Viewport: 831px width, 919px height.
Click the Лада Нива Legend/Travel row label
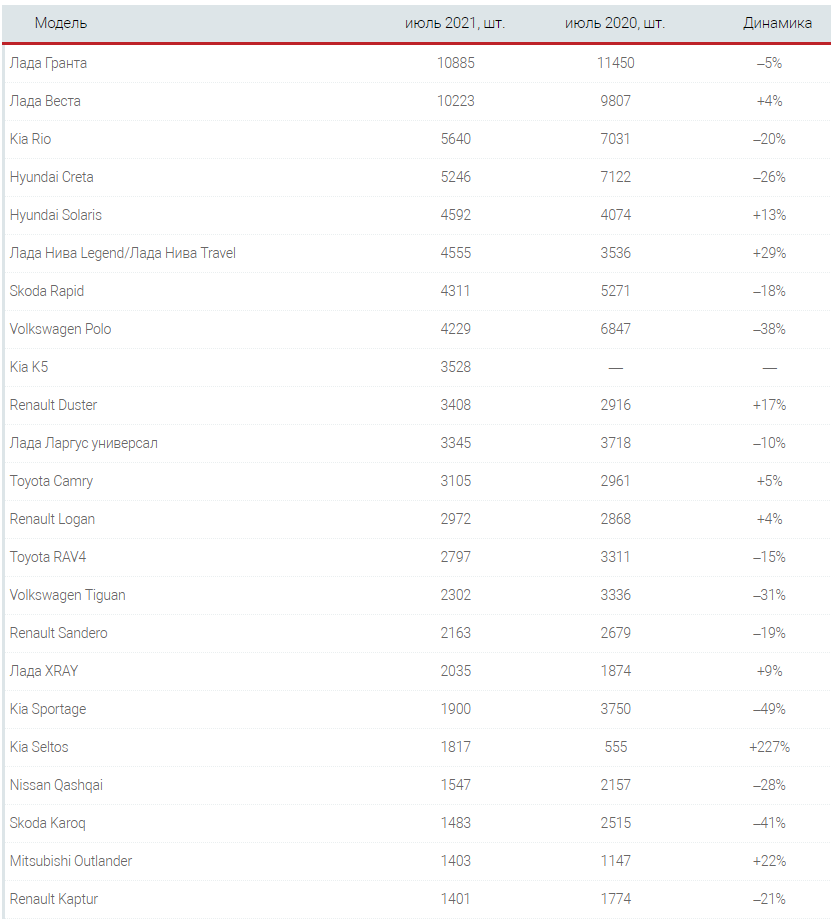pyautogui.click(x=122, y=253)
